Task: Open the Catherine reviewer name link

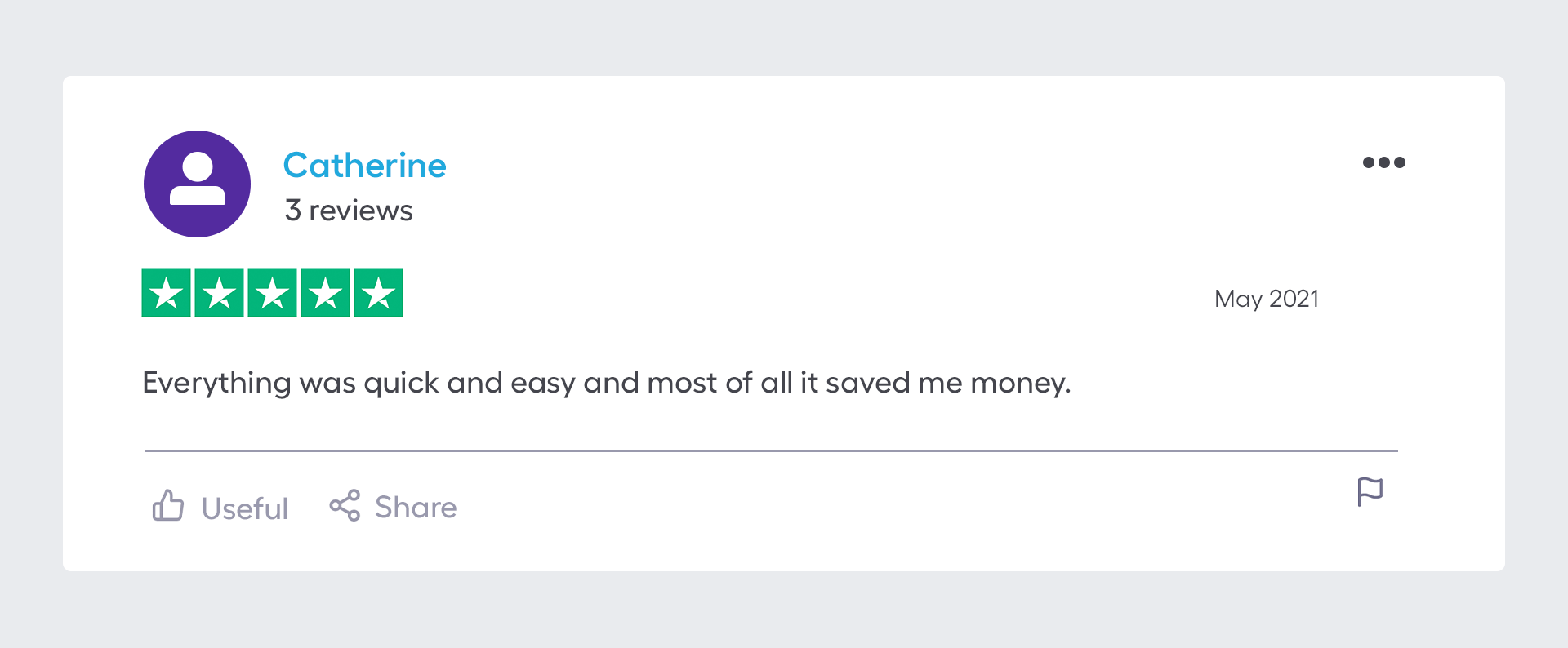Action: click(364, 166)
